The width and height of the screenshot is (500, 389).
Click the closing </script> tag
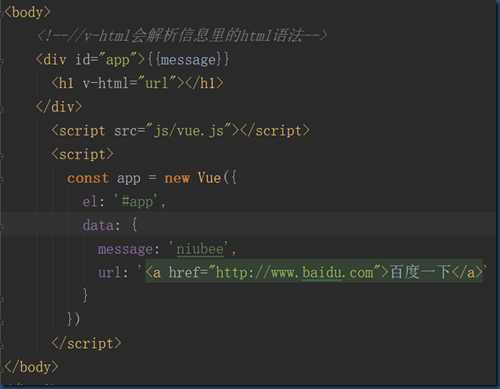(86, 343)
